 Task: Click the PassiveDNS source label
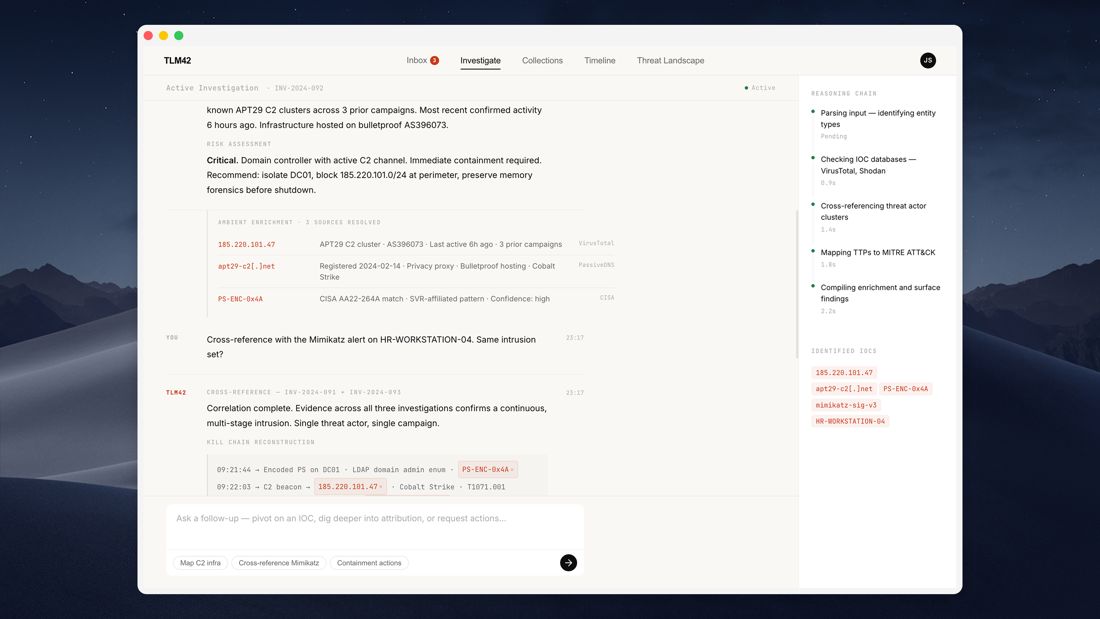click(x=596, y=265)
